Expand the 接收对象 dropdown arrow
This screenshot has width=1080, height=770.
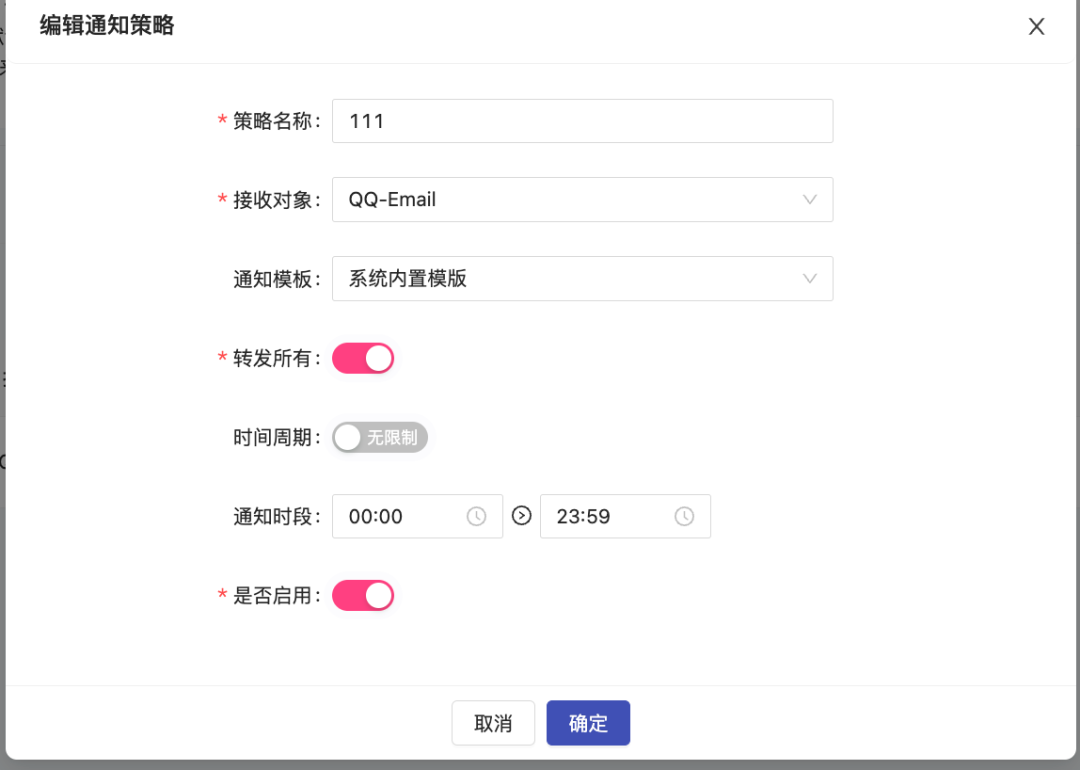[809, 200]
